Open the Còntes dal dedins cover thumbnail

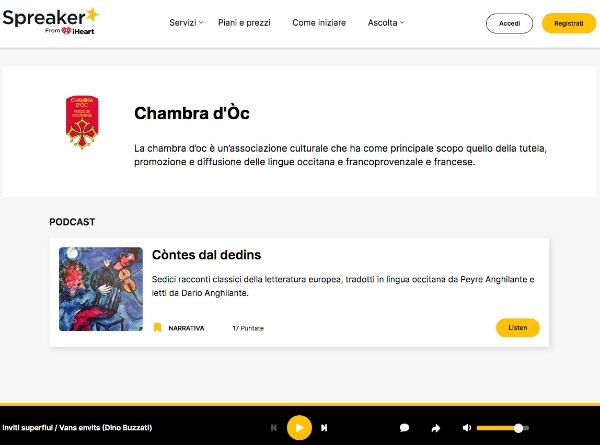click(x=101, y=289)
